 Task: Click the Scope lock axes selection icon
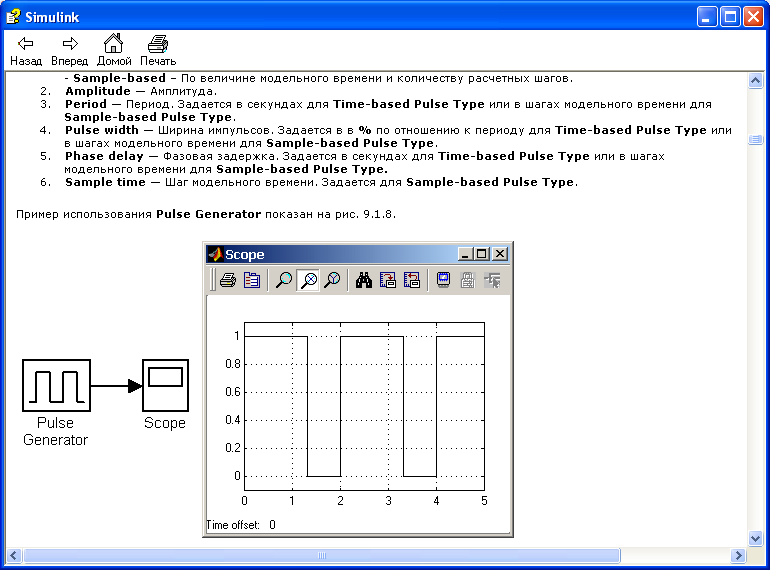468,280
